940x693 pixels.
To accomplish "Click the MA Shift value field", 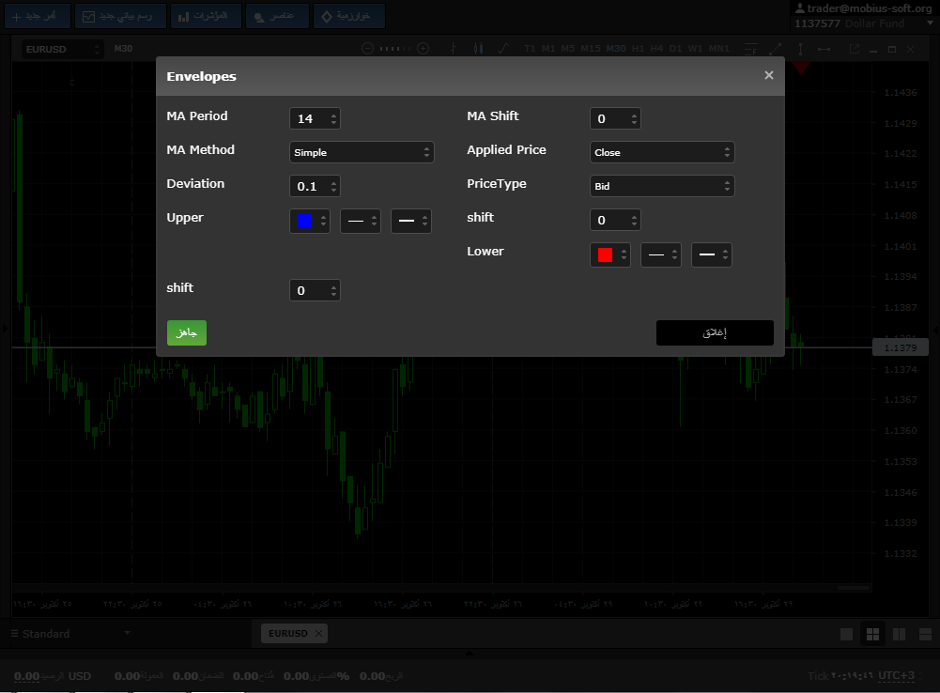I will (615, 118).
